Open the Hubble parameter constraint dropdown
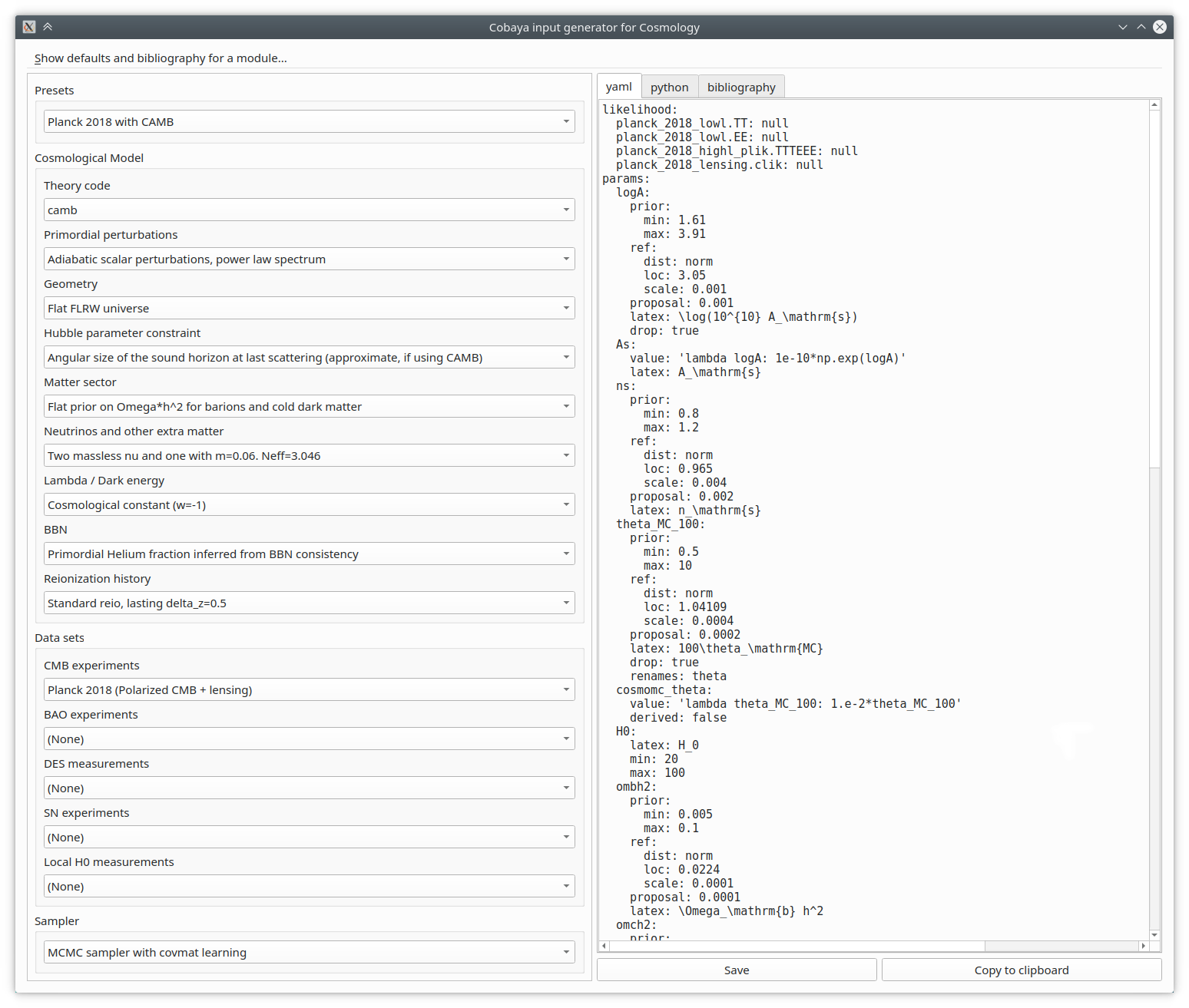This screenshot has height=1008, width=1189. pyautogui.click(x=309, y=357)
